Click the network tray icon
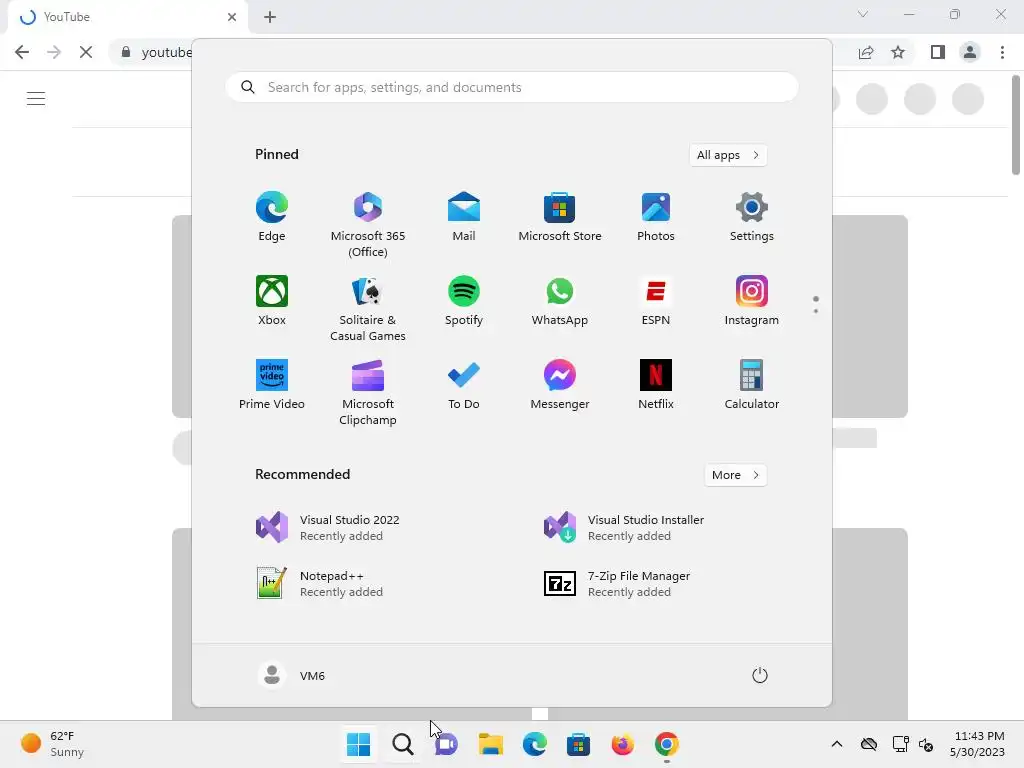 [901, 744]
